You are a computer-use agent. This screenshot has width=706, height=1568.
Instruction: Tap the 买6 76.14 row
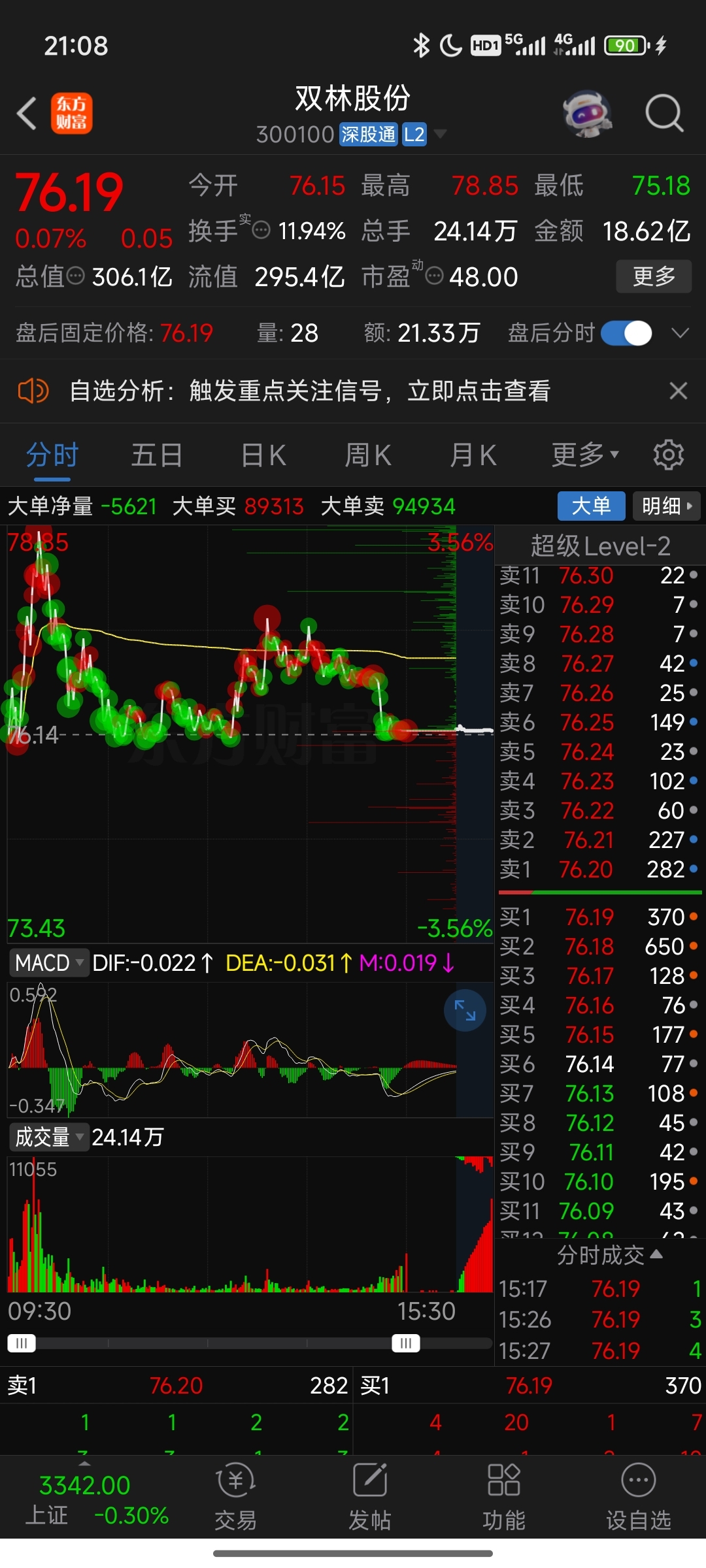[x=599, y=1064]
